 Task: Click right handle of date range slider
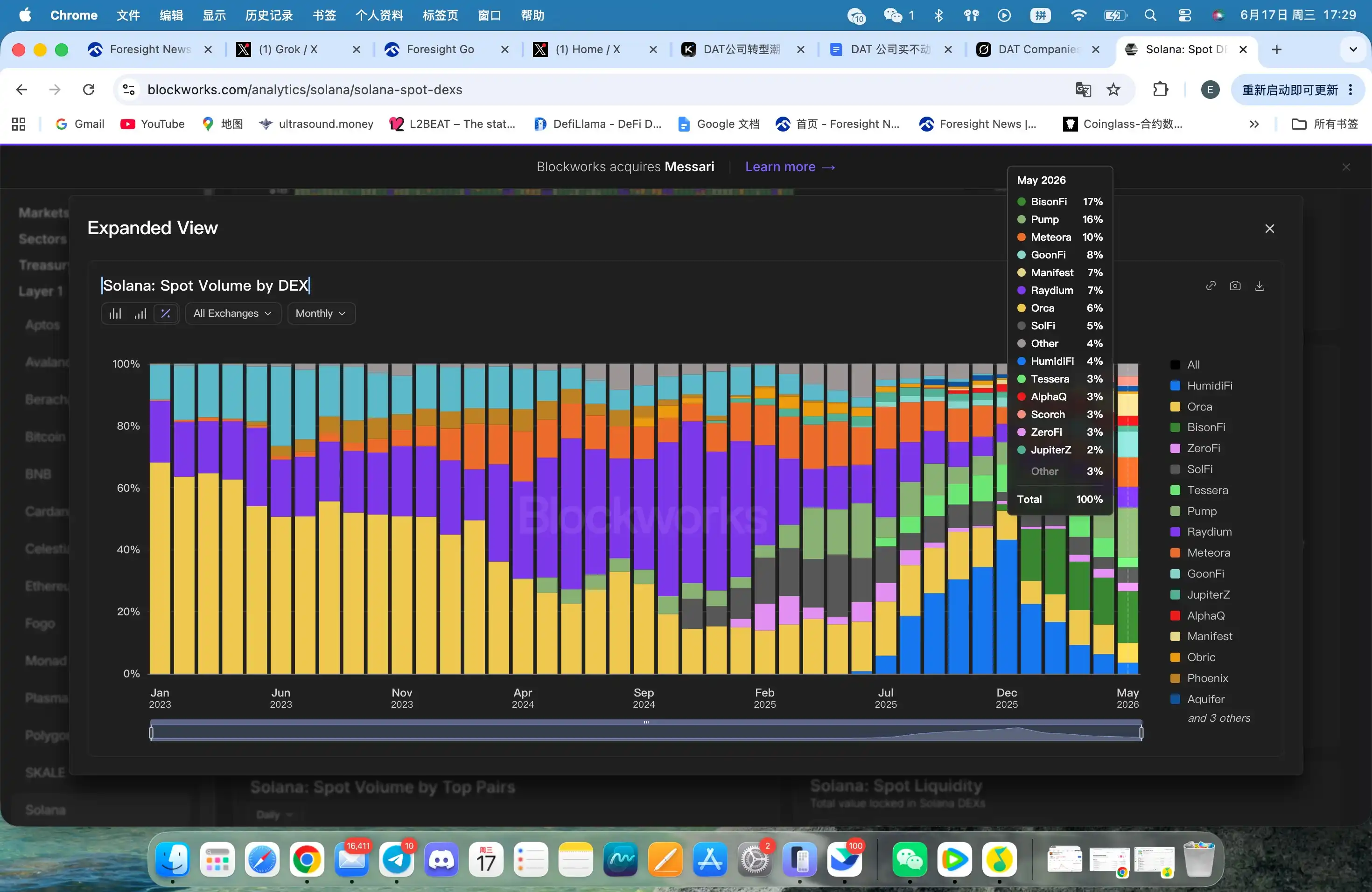pos(1141,732)
